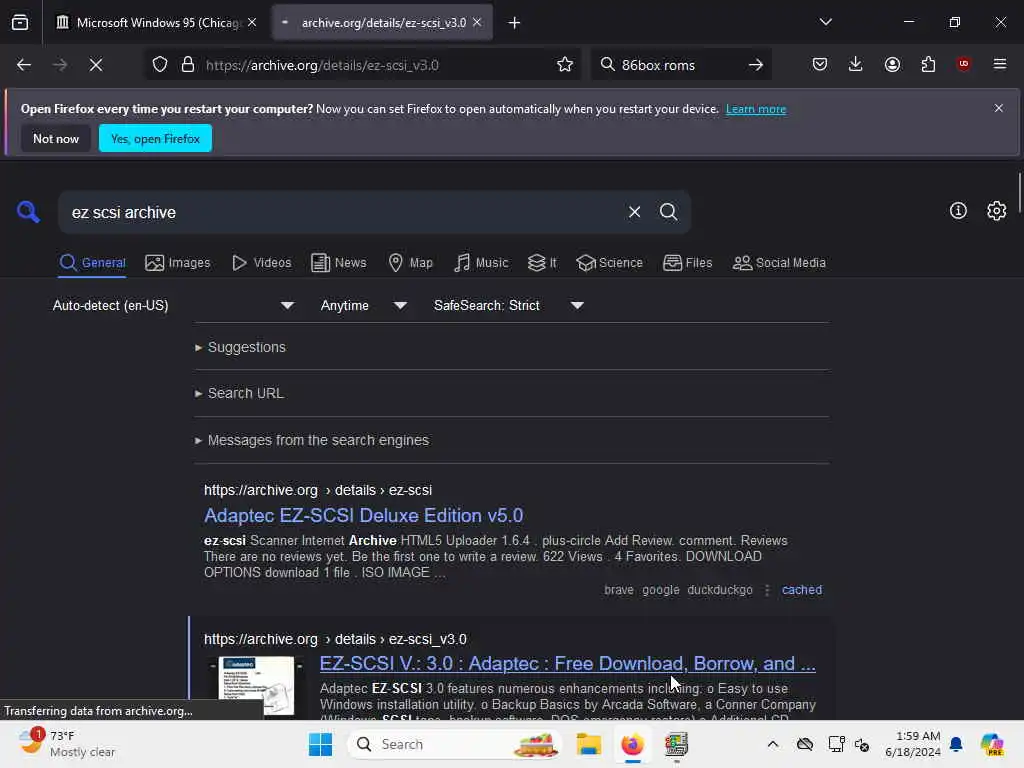Switch to Social Media results category
Viewport: 1024px width, 768px height.
[779, 263]
